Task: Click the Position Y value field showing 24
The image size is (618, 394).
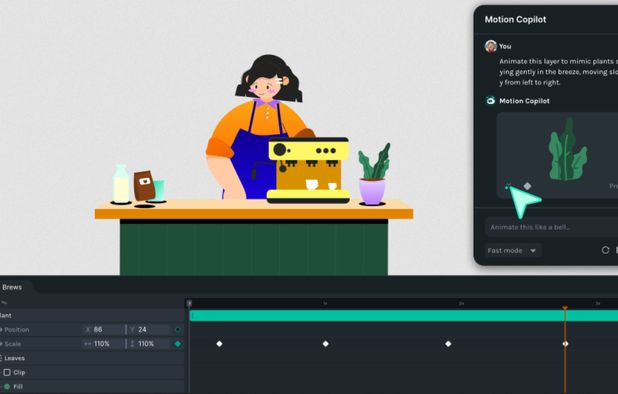Action: click(x=148, y=329)
